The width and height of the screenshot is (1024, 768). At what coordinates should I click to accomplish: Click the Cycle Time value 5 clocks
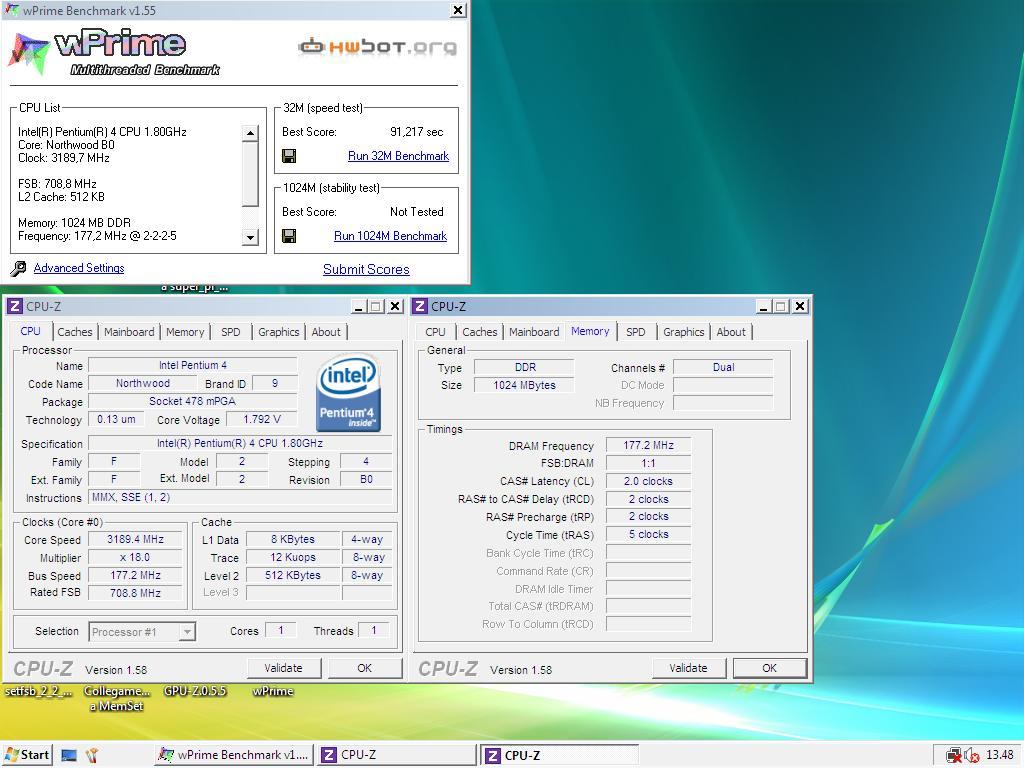coord(648,534)
